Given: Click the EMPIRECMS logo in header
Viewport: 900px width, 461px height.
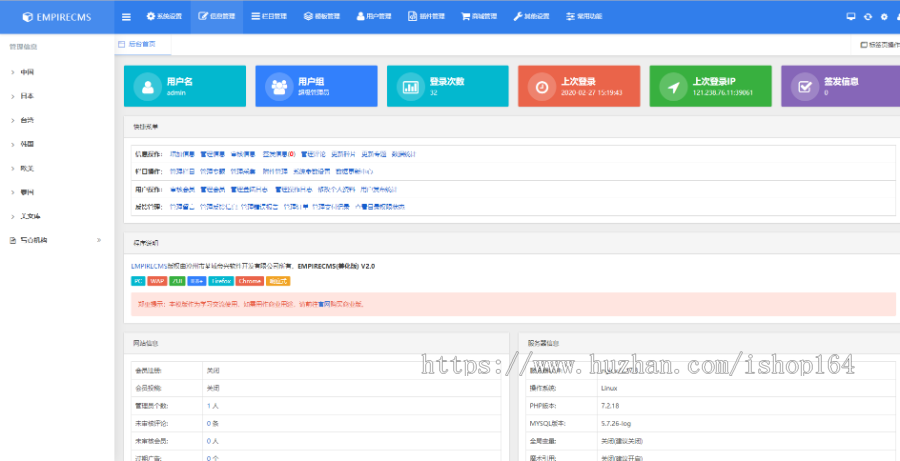Looking at the screenshot, I should pos(57,17).
